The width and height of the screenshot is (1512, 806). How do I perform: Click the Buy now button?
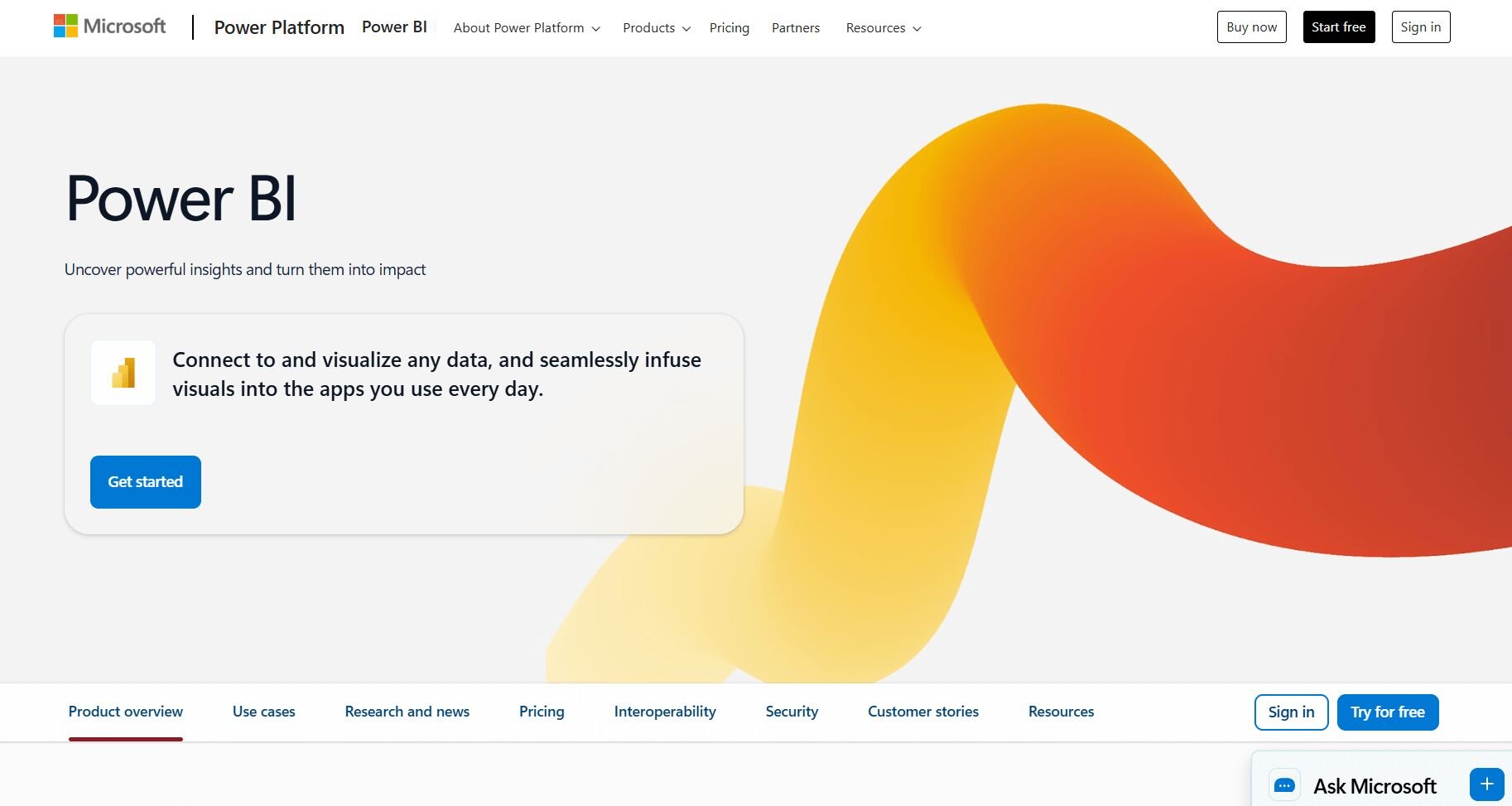1251,27
